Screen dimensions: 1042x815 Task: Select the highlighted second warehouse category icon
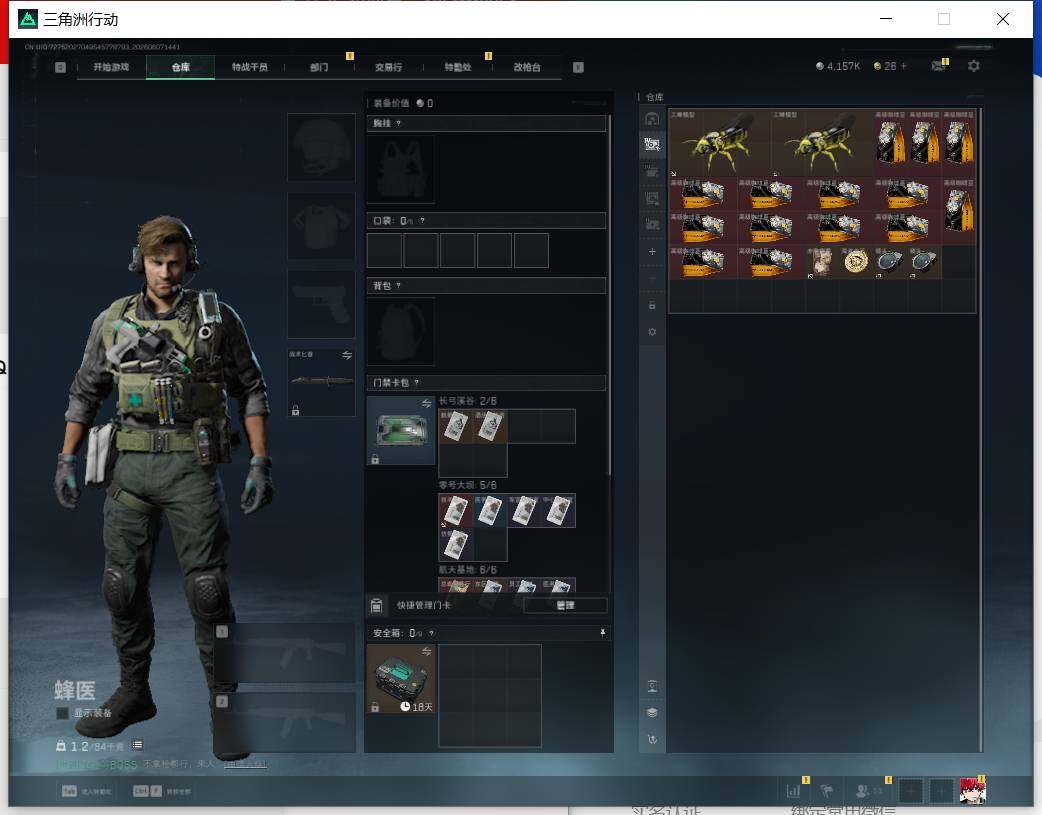[652, 145]
